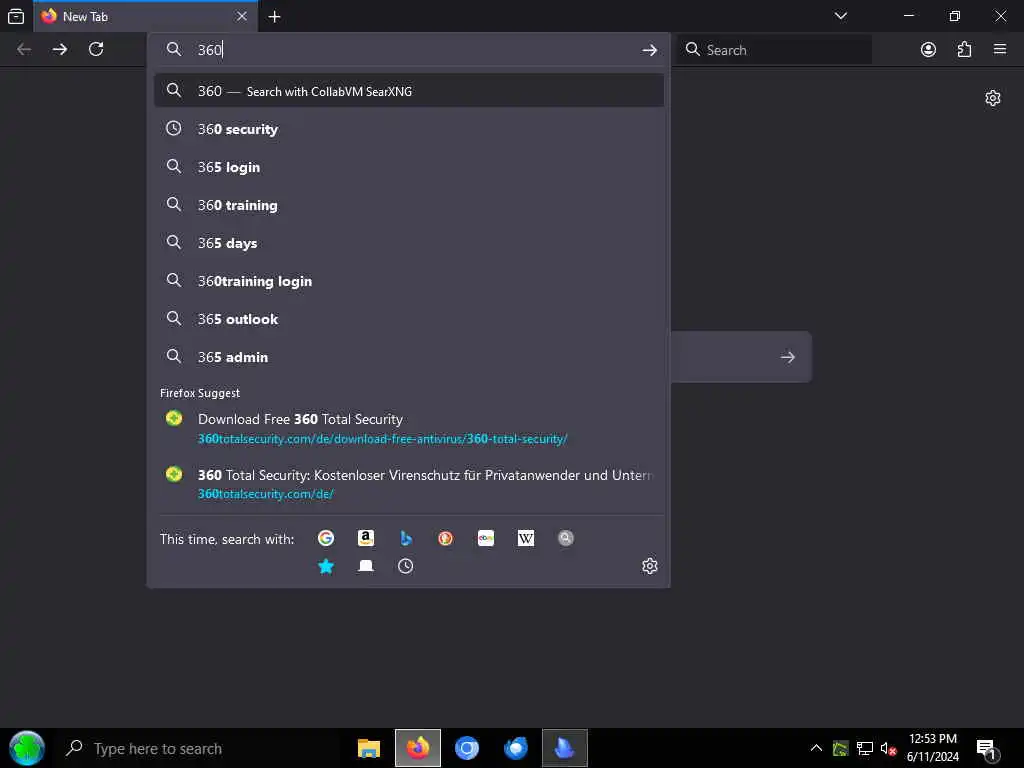Select the '360 training' suggestion
The image size is (1024, 768).
click(409, 204)
